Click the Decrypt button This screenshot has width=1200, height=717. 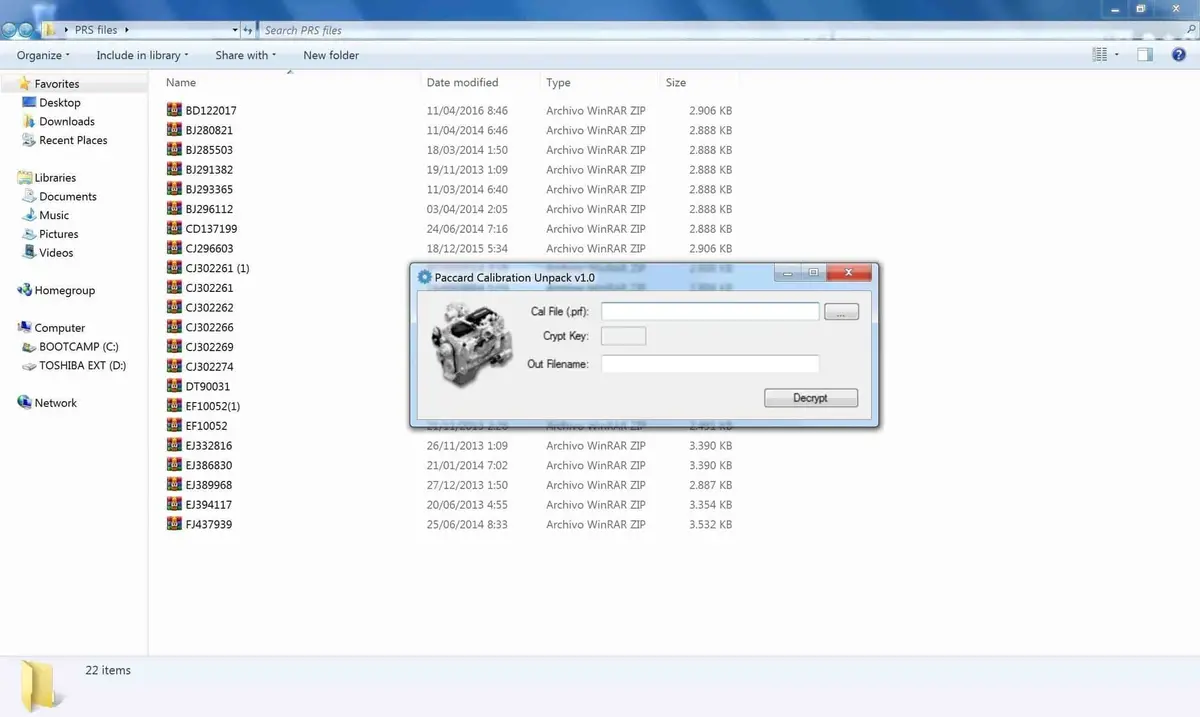811,398
